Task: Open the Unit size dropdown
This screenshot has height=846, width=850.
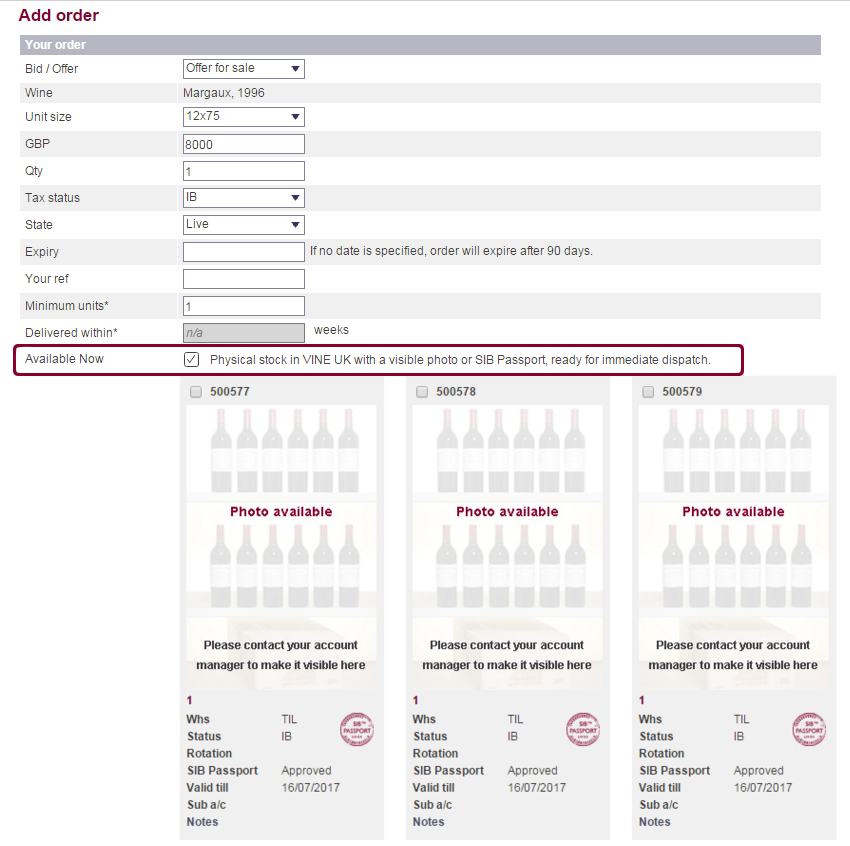Action: click(x=243, y=117)
